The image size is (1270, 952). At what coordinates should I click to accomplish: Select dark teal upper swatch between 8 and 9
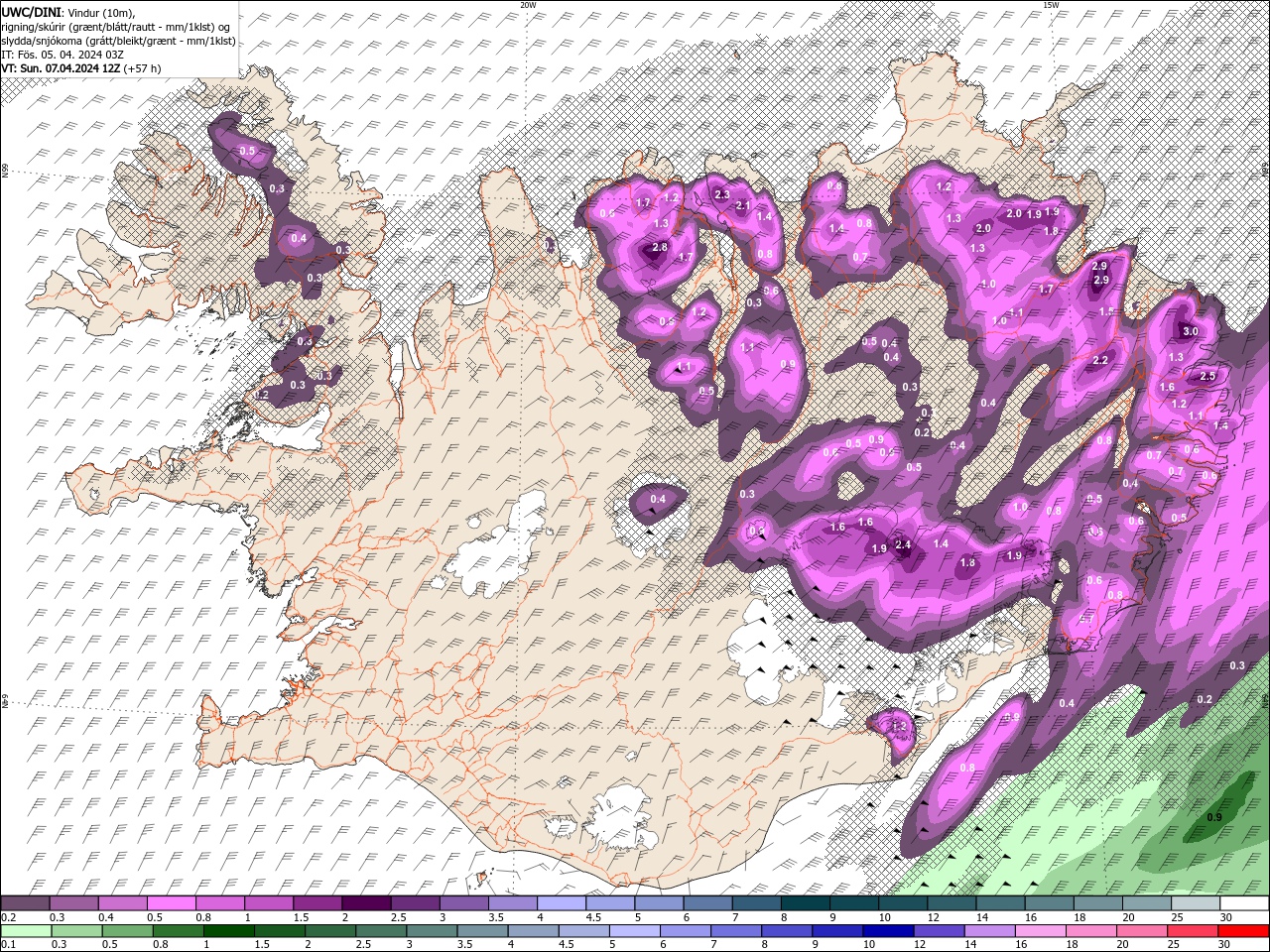click(805, 903)
